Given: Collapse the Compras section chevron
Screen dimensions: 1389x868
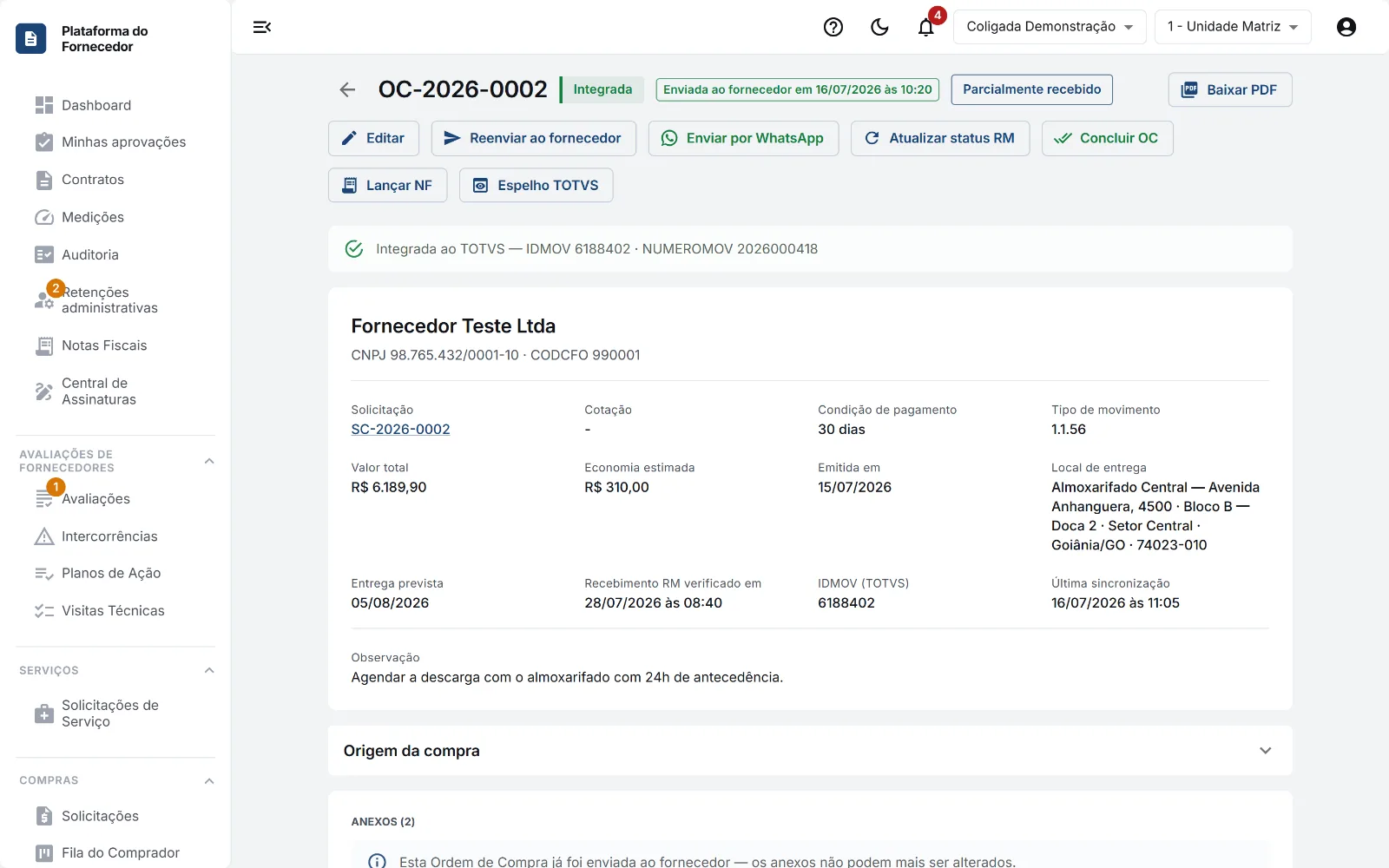Looking at the screenshot, I should tap(209, 781).
